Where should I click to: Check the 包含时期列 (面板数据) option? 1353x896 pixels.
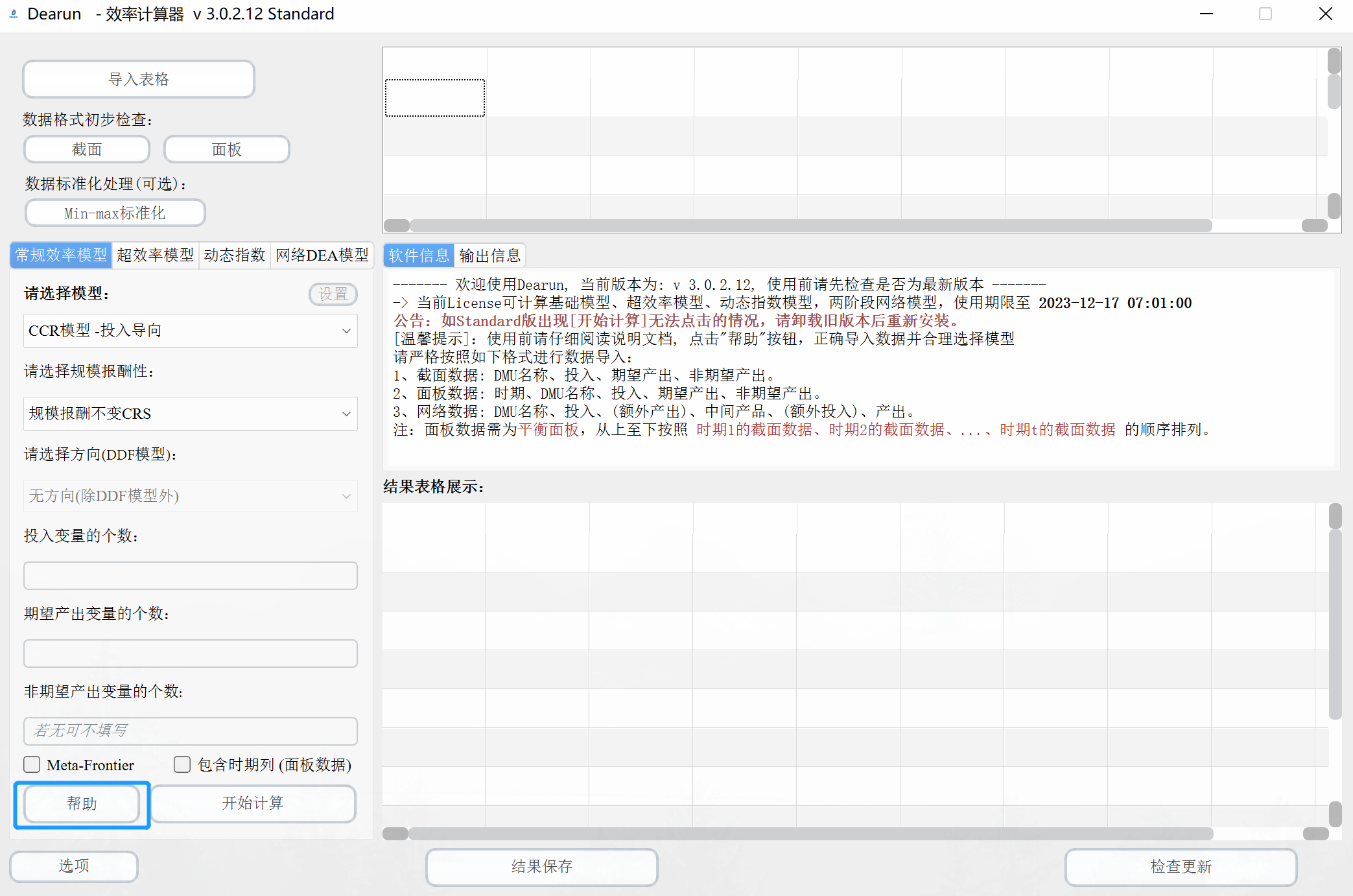coord(182,764)
